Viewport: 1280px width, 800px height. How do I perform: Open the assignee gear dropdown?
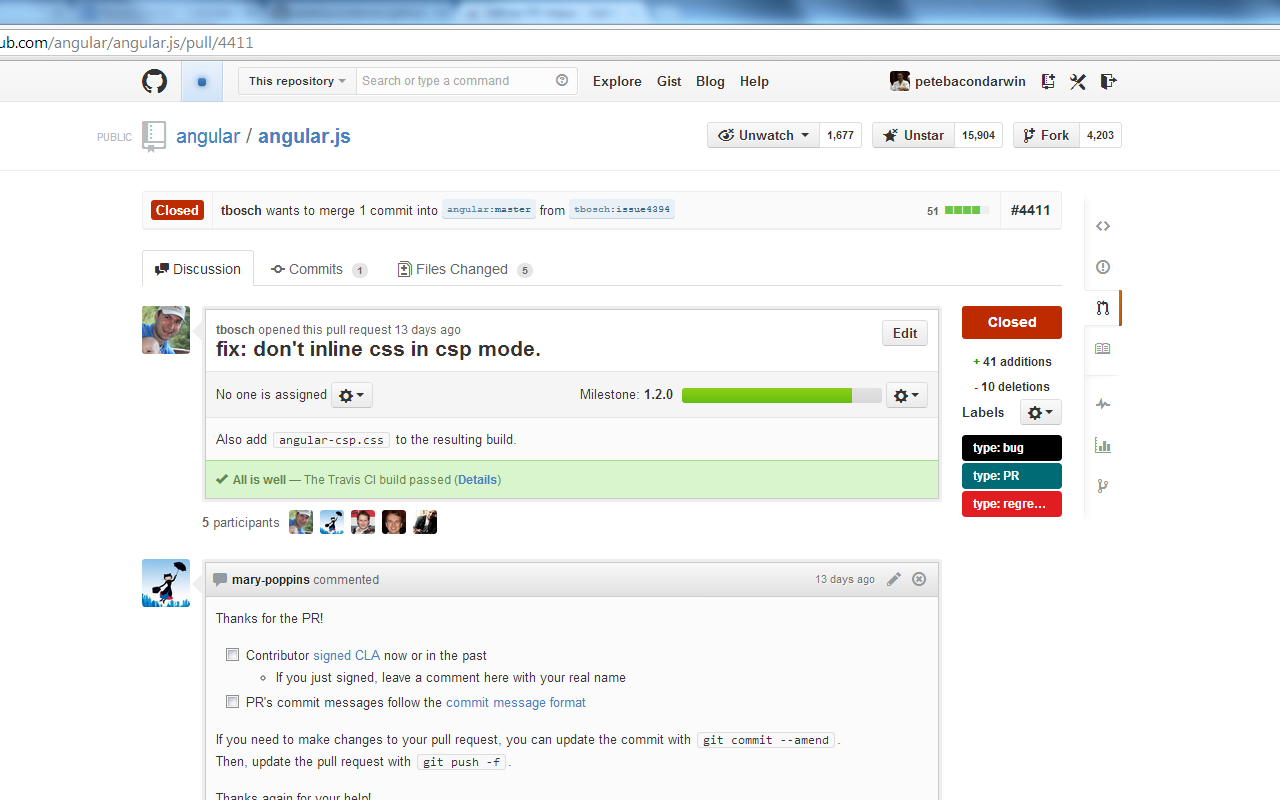pos(351,395)
